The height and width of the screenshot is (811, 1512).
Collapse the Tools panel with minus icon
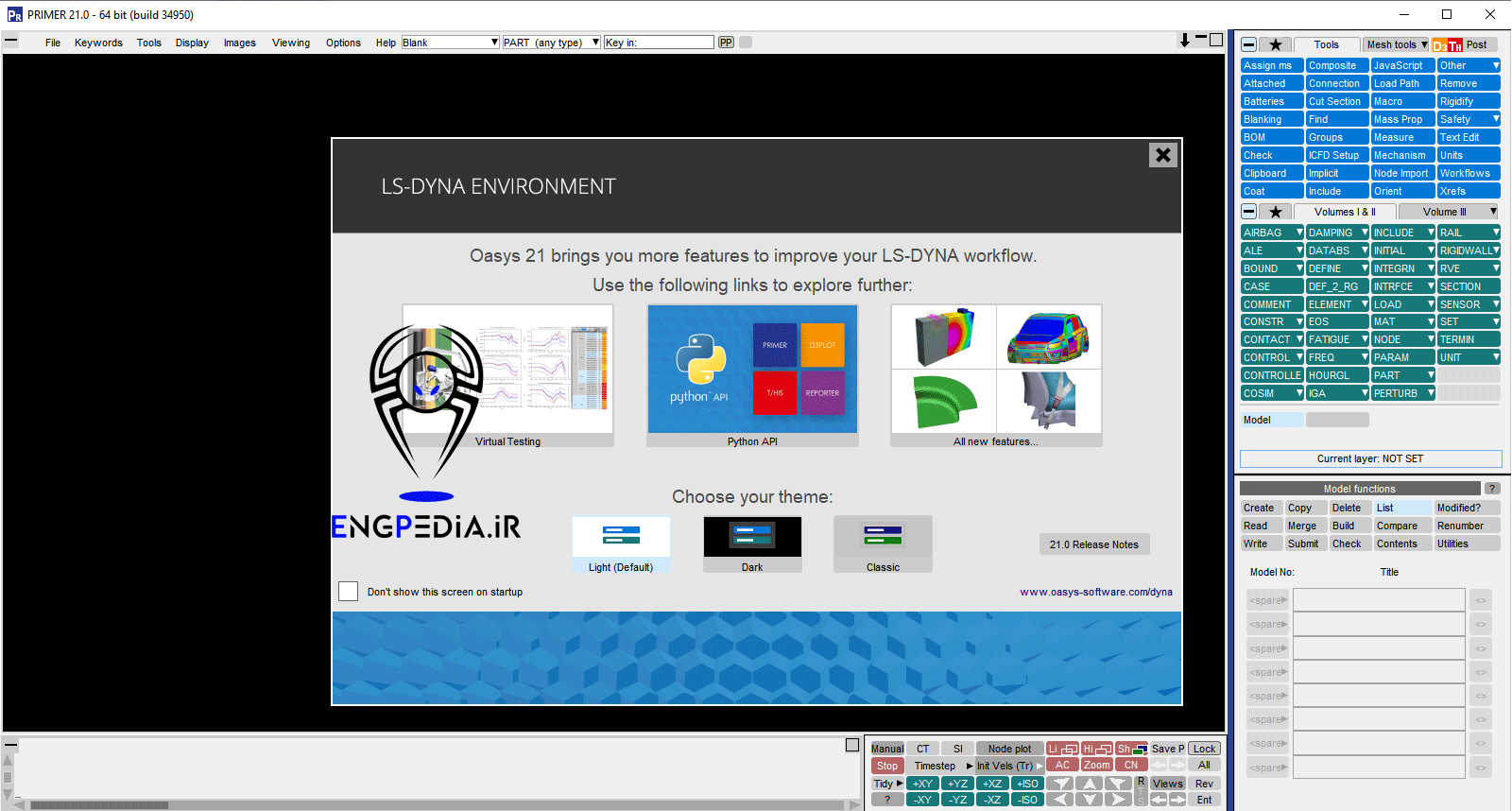click(x=1249, y=44)
